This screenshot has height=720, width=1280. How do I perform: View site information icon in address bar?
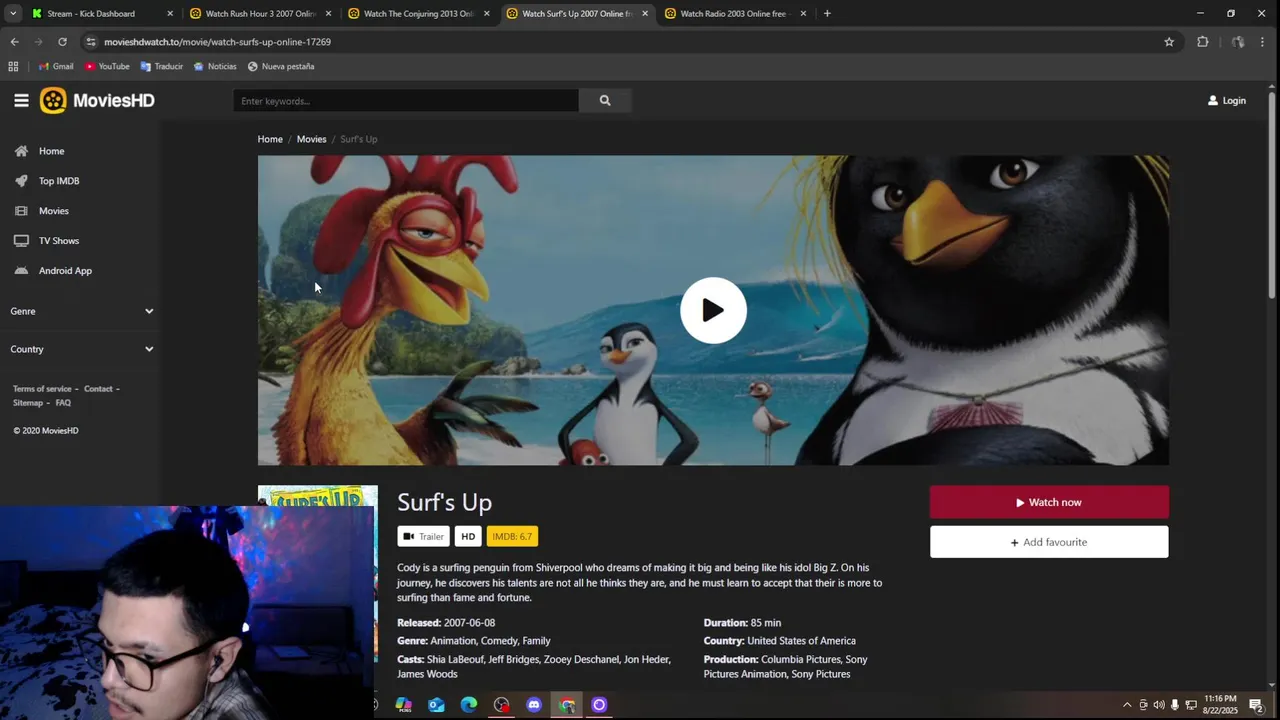91,42
